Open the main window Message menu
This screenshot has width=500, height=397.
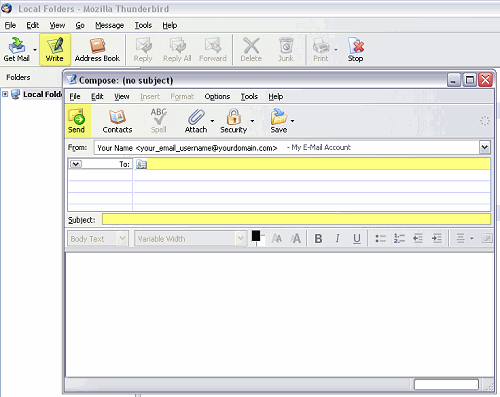coord(109,25)
